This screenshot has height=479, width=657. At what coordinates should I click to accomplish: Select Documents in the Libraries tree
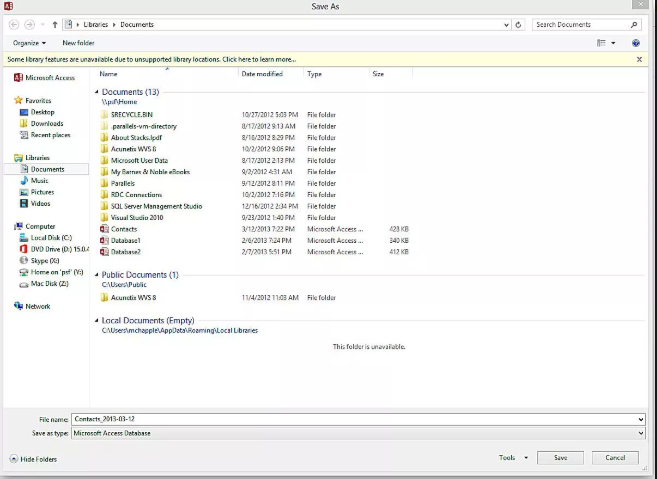pyautogui.click(x=47, y=169)
